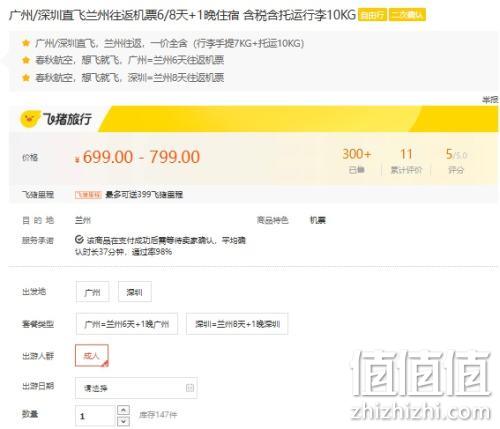Click the 自由行 yellow tag
Image resolution: width=500 pixels, height=429 pixels.
click(x=372, y=15)
